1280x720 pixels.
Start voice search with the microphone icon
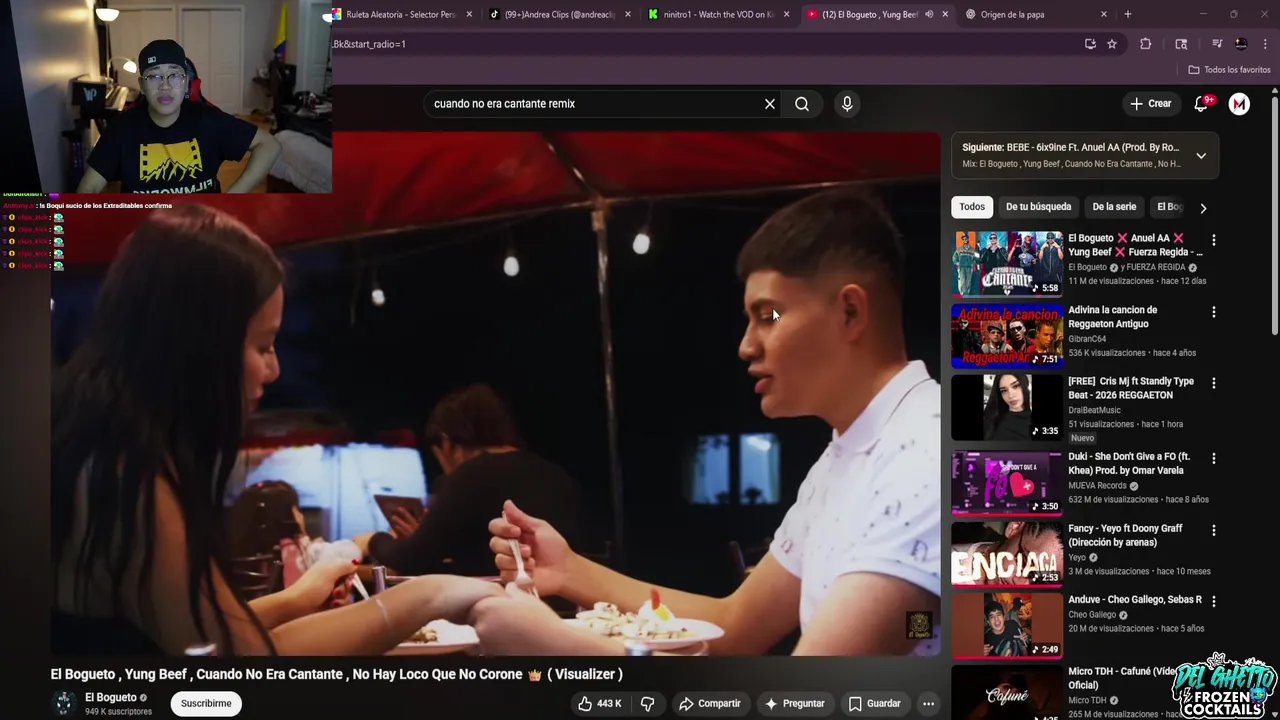coord(847,104)
